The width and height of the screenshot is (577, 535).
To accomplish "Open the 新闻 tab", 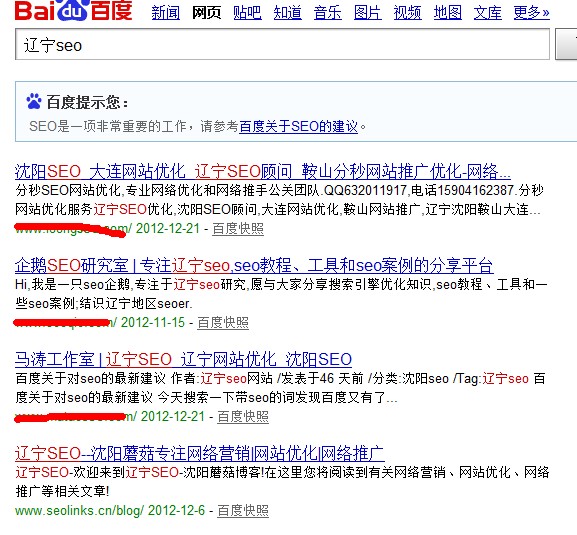I will (166, 13).
